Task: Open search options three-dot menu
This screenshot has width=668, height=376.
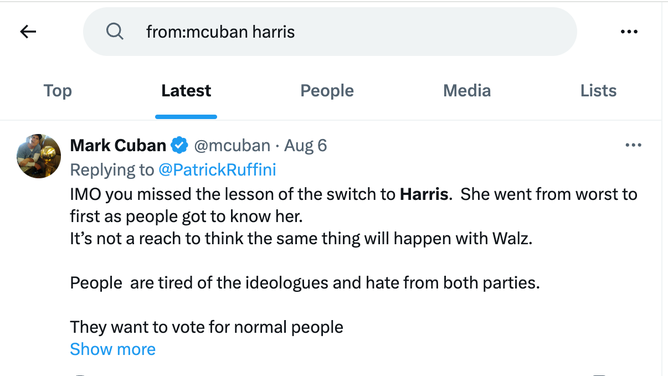Action: coord(629,32)
